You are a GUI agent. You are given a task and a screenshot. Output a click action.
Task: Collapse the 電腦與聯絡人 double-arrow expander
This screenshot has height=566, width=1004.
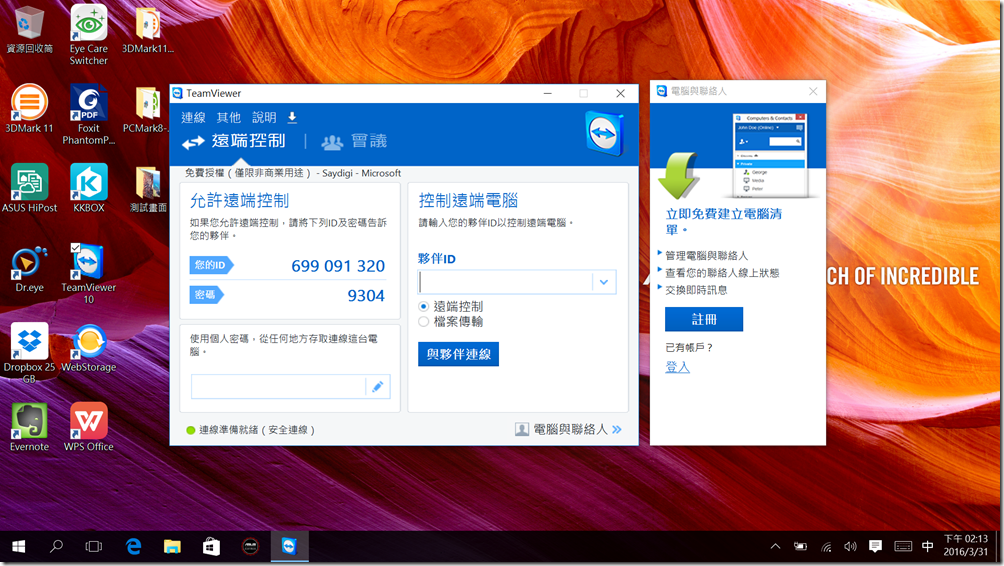pyautogui.click(x=617, y=429)
